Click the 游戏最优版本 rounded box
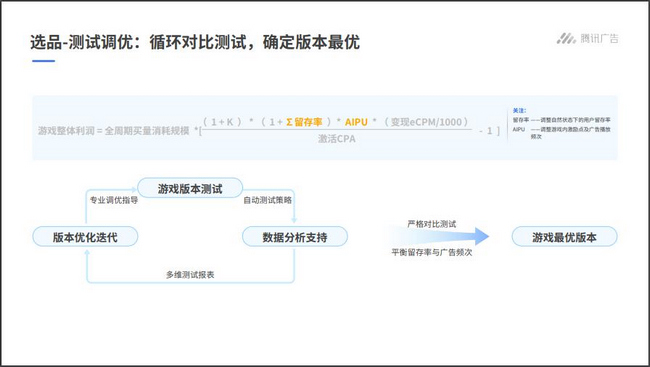The image size is (650, 367). coord(564,237)
